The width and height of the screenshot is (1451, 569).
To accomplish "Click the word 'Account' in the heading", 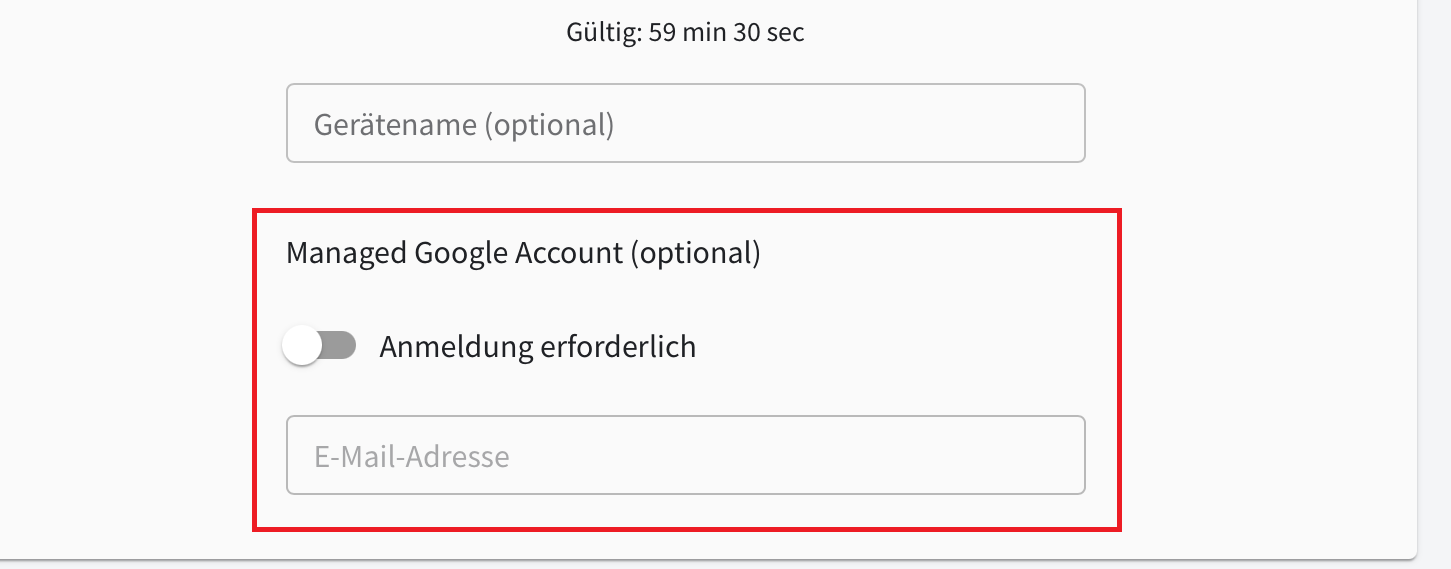I will click(x=568, y=253).
